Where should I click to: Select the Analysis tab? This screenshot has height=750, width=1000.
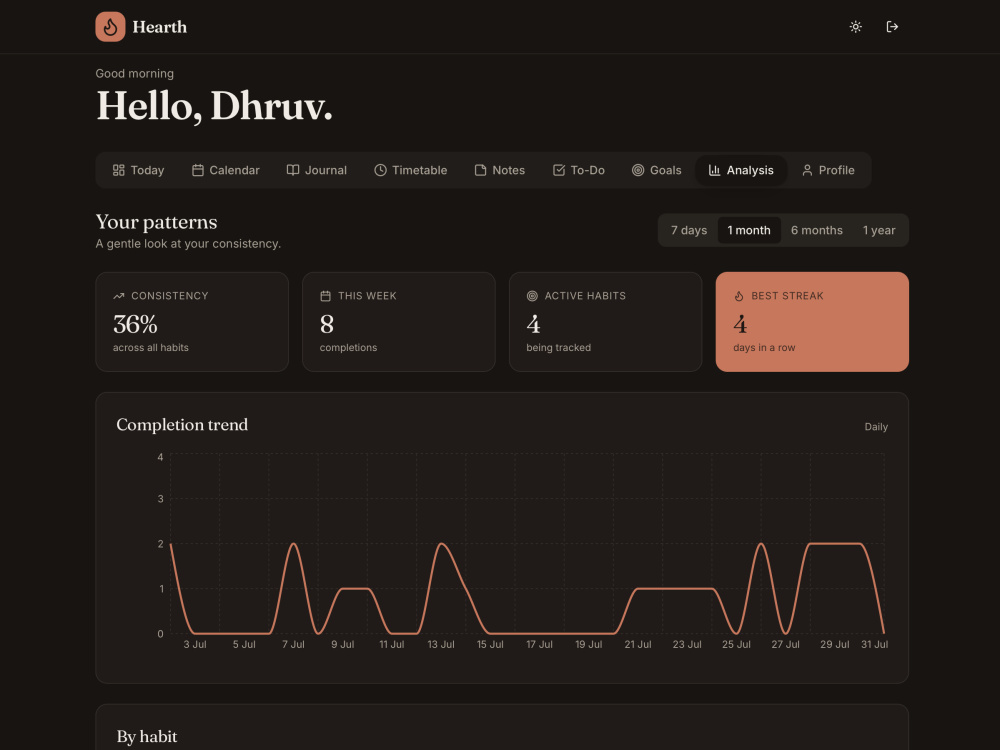click(741, 170)
